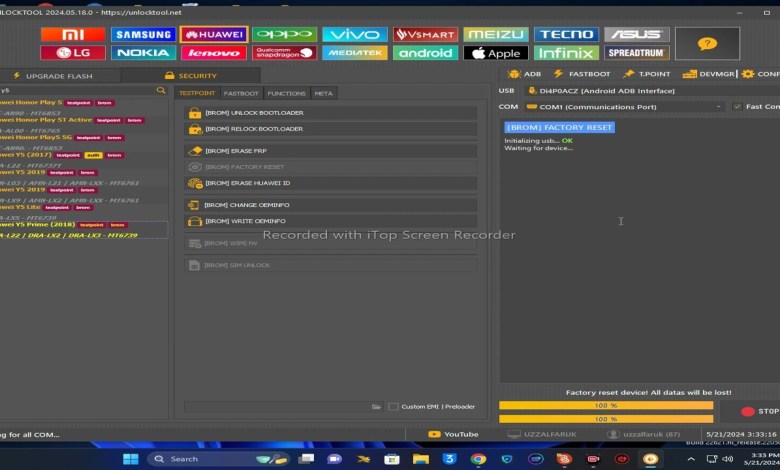Click [BROM] ERASE FRP
Image resolution: width=780 pixels, height=470 pixels.
(x=330, y=151)
